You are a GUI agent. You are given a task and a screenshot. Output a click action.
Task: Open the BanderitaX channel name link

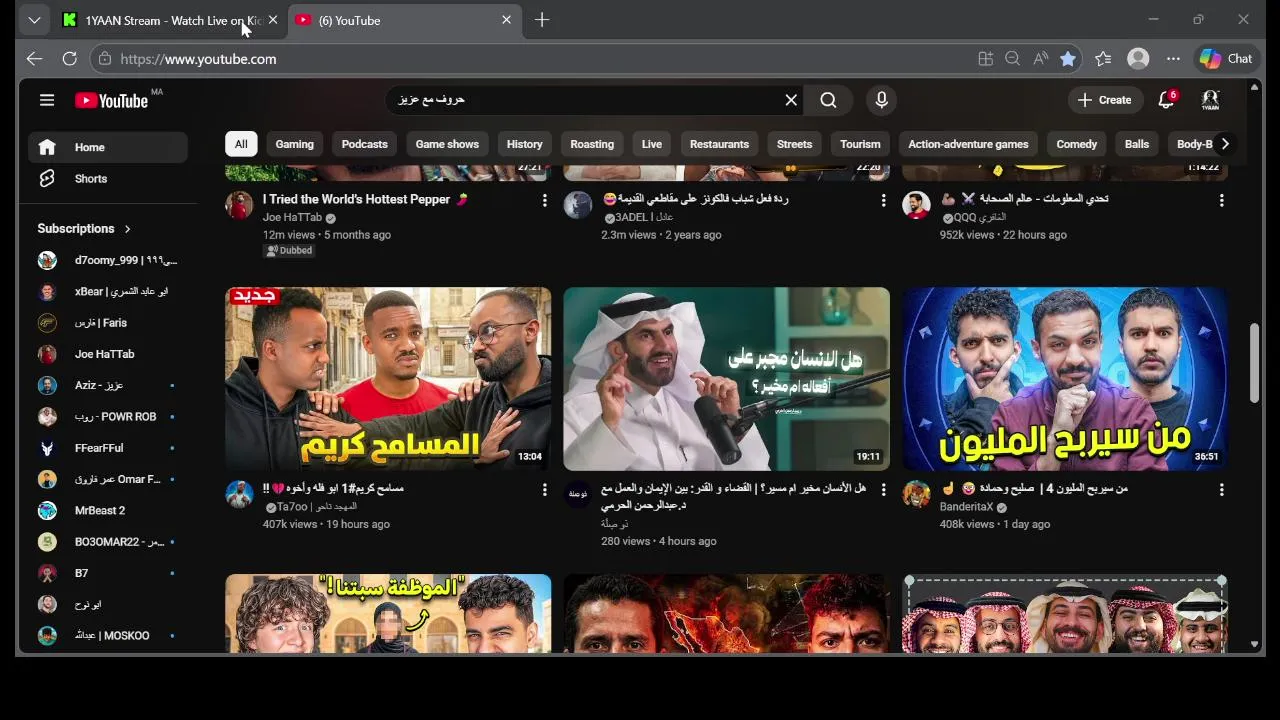(x=966, y=507)
